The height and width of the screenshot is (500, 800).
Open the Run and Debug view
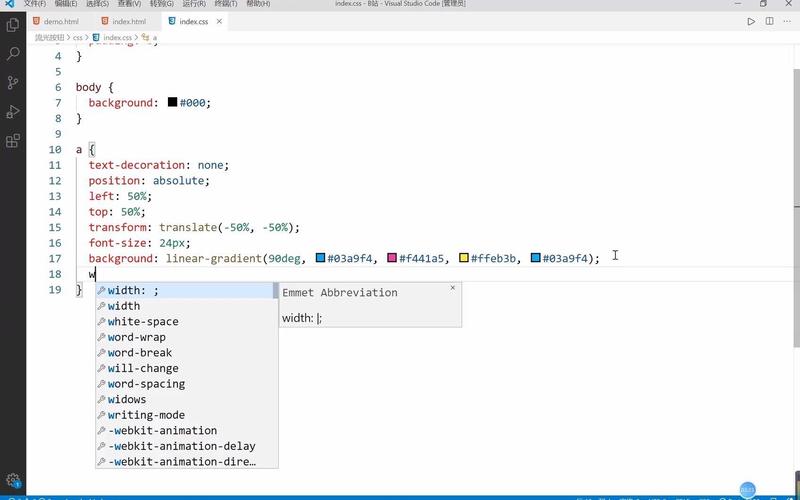pos(13,111)
